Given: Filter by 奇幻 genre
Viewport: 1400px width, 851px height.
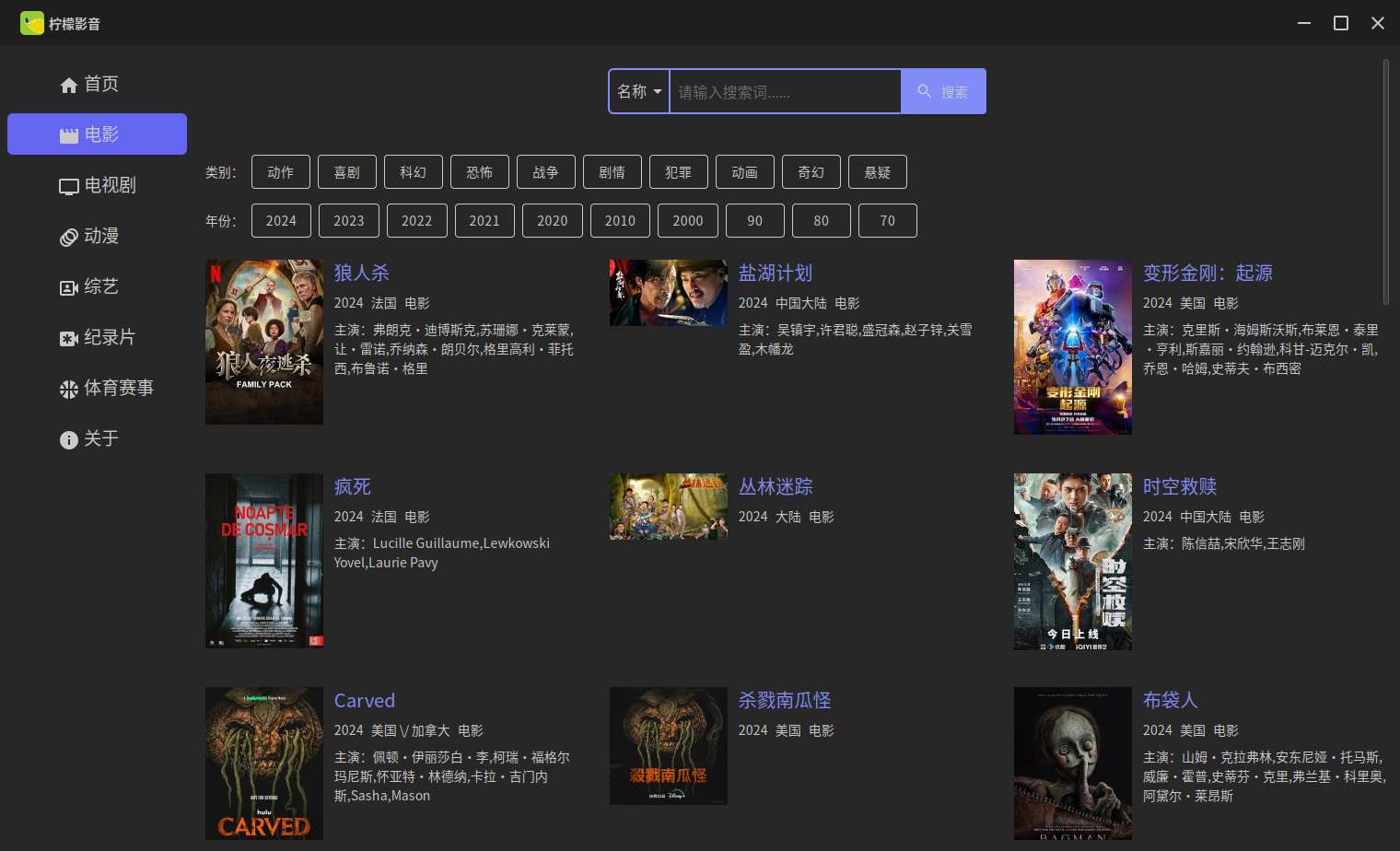Looking at the screenshot, I should pyautogui.click(x=811, y=172).
